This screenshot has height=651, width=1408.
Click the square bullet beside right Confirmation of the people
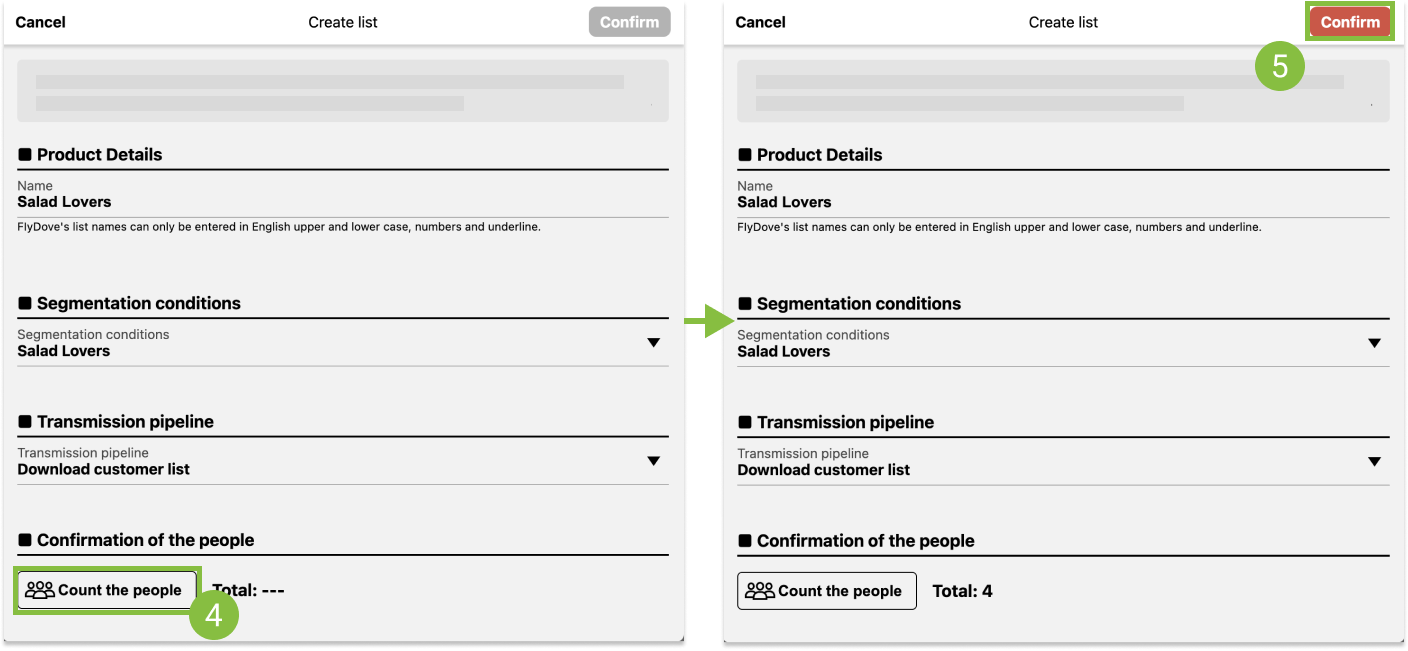(x=745, y=541)
